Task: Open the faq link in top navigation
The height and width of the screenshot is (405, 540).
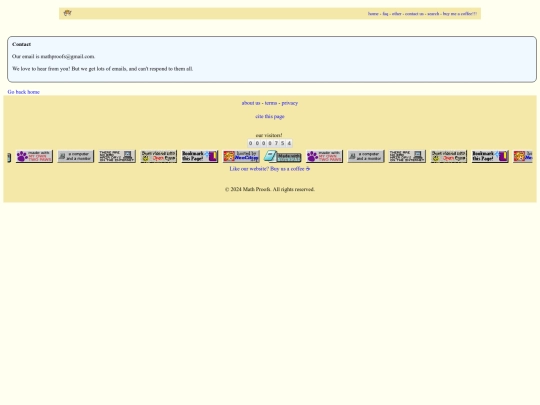Action: (x=385, y=14)
